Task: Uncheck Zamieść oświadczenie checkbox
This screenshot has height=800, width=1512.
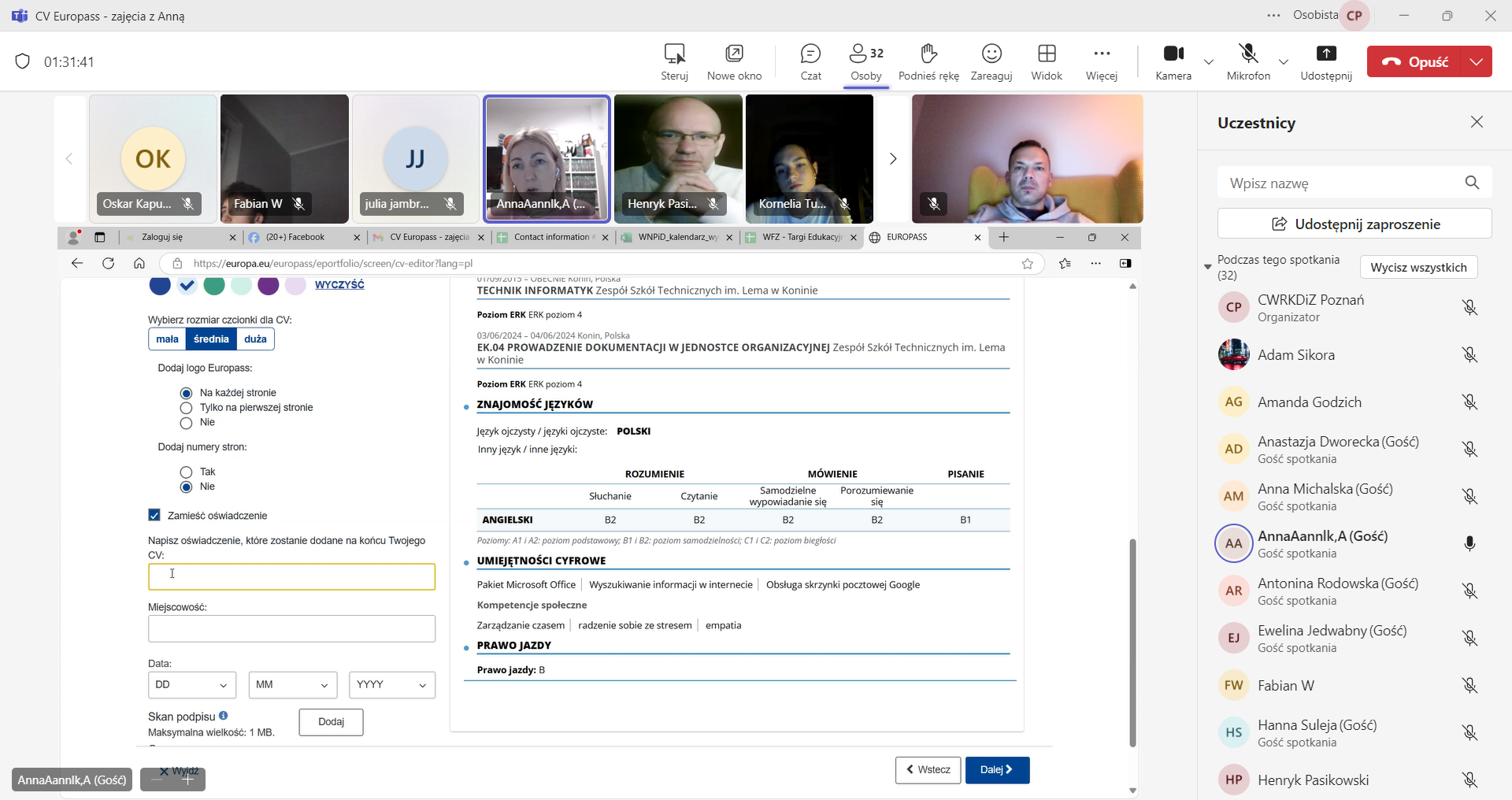Action: pos(154,515)
